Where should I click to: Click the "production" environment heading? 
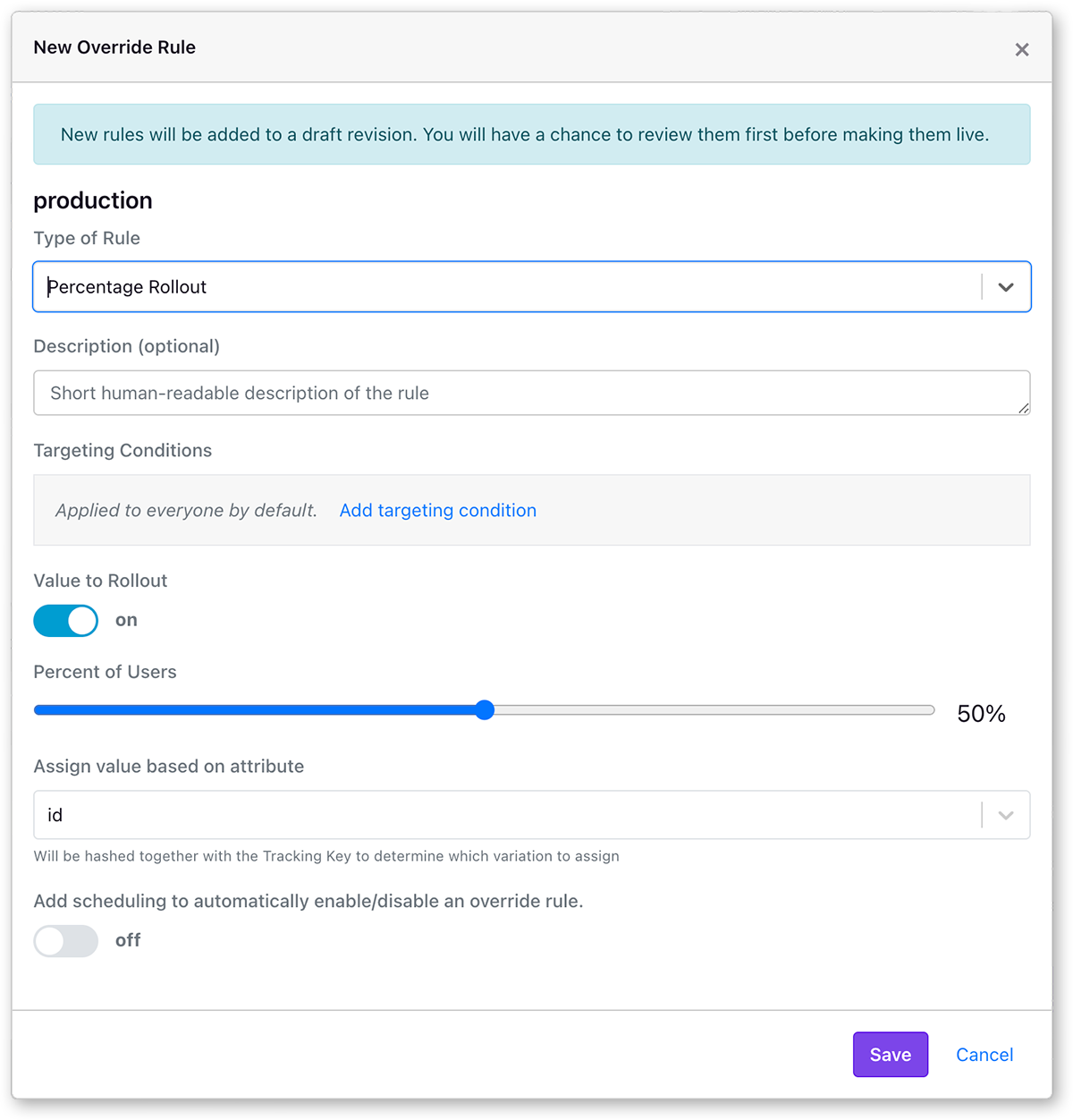click(93, 200)
